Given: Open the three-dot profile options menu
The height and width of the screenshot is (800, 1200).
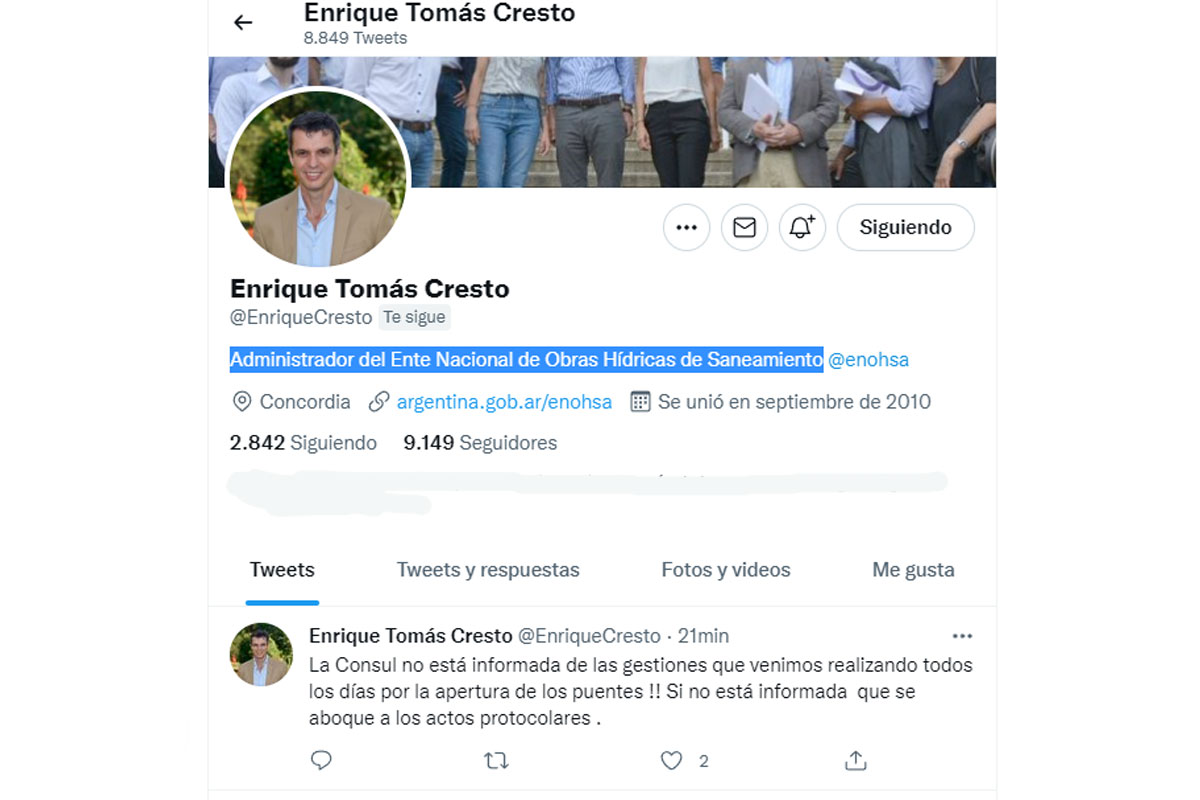Looking at the screenshot, I should (686, 228).
